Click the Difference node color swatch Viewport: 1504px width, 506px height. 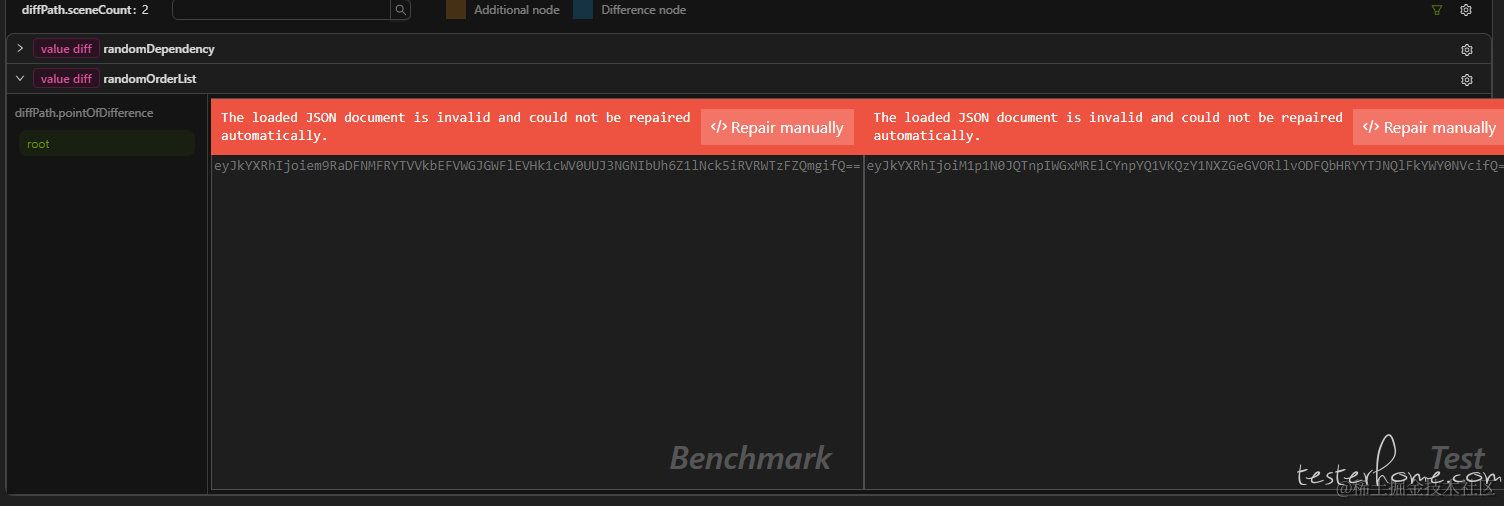click(x=583, y=10)
